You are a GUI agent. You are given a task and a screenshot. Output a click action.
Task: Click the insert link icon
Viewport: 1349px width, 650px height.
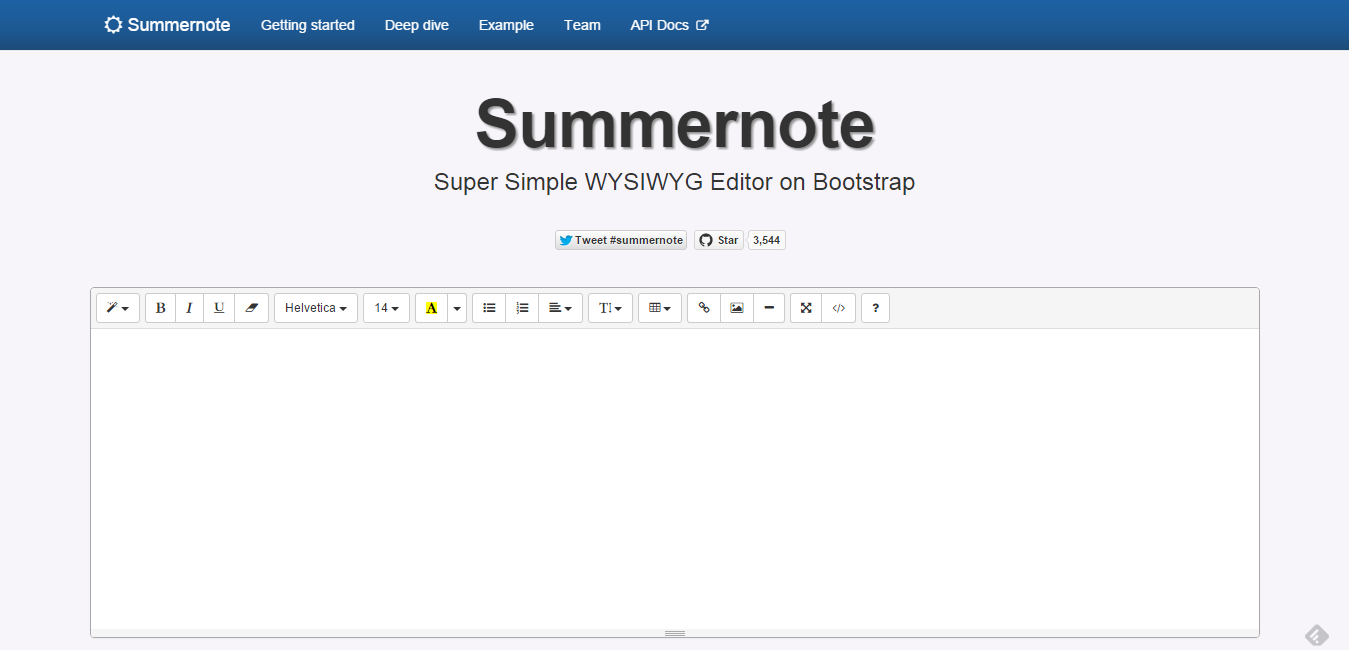704,308
